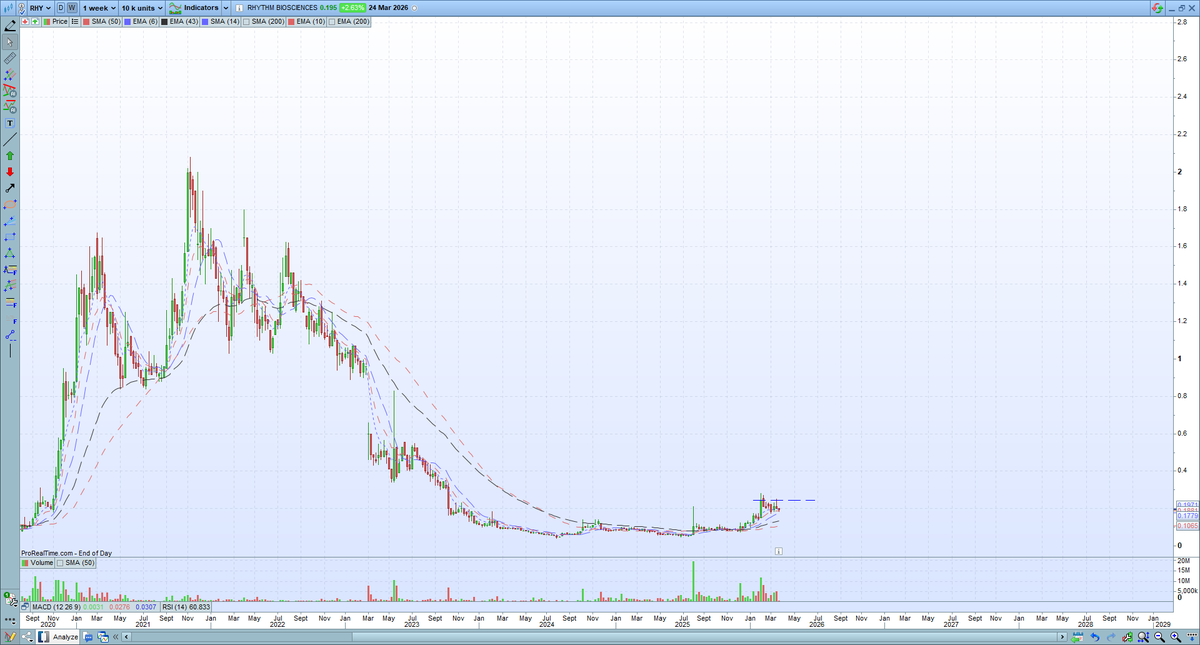Viewport: 1200px width, 645px height.
Task: Select the triangle drawing tool
Action: click(10, 253)
